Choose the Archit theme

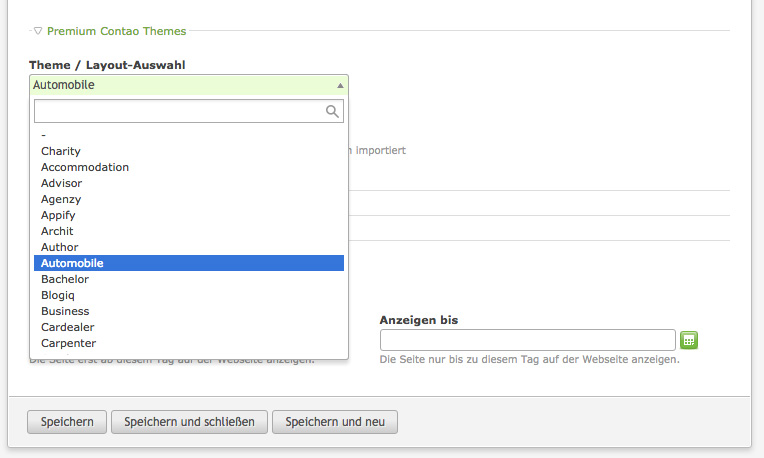tap(57, 231)
